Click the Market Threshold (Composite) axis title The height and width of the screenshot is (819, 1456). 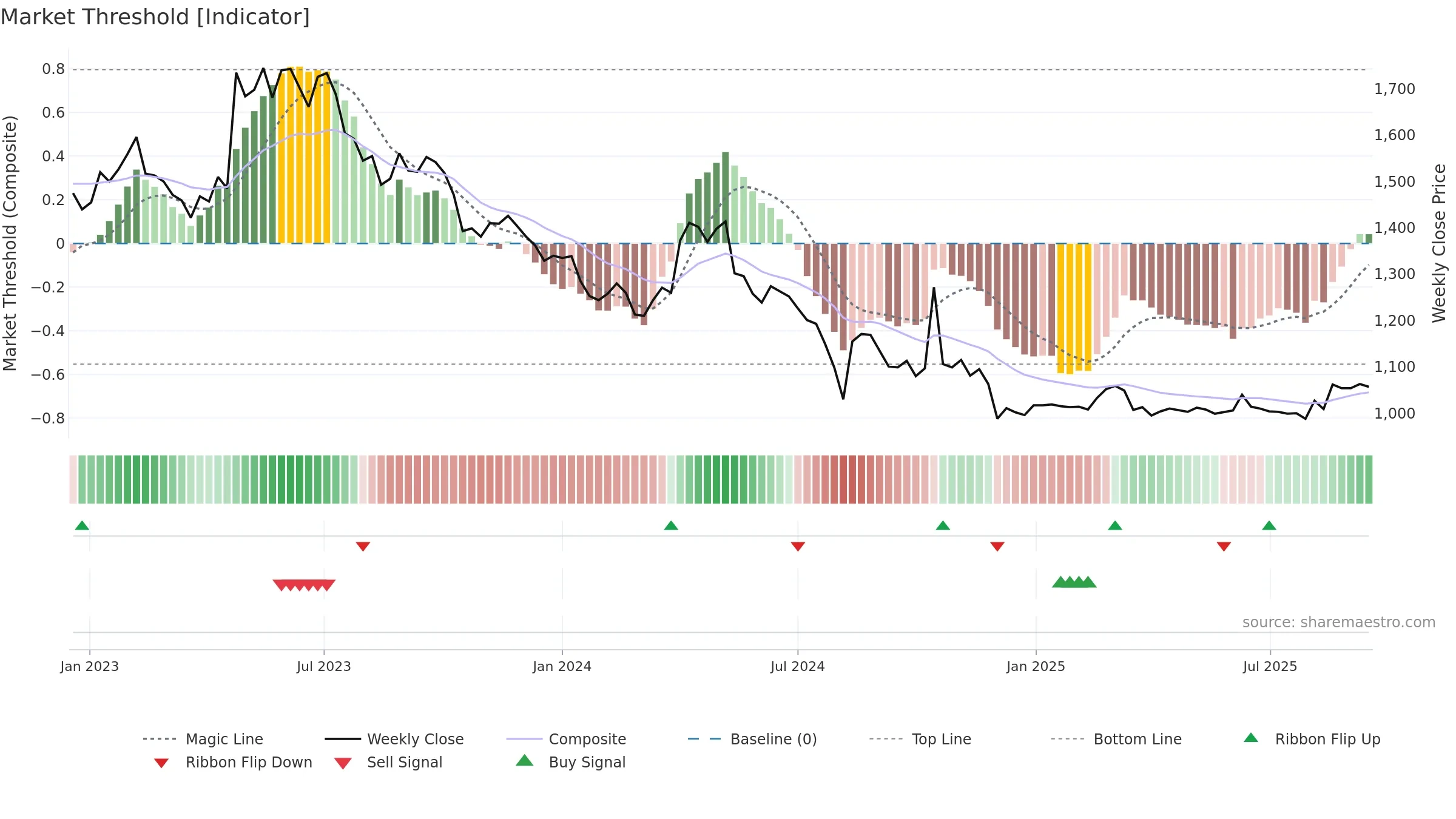10,243
